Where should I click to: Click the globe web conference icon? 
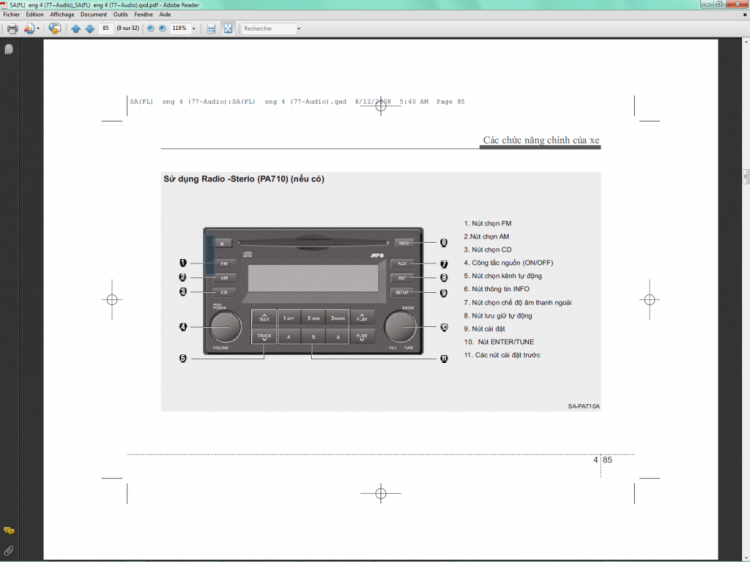(55, 29)
